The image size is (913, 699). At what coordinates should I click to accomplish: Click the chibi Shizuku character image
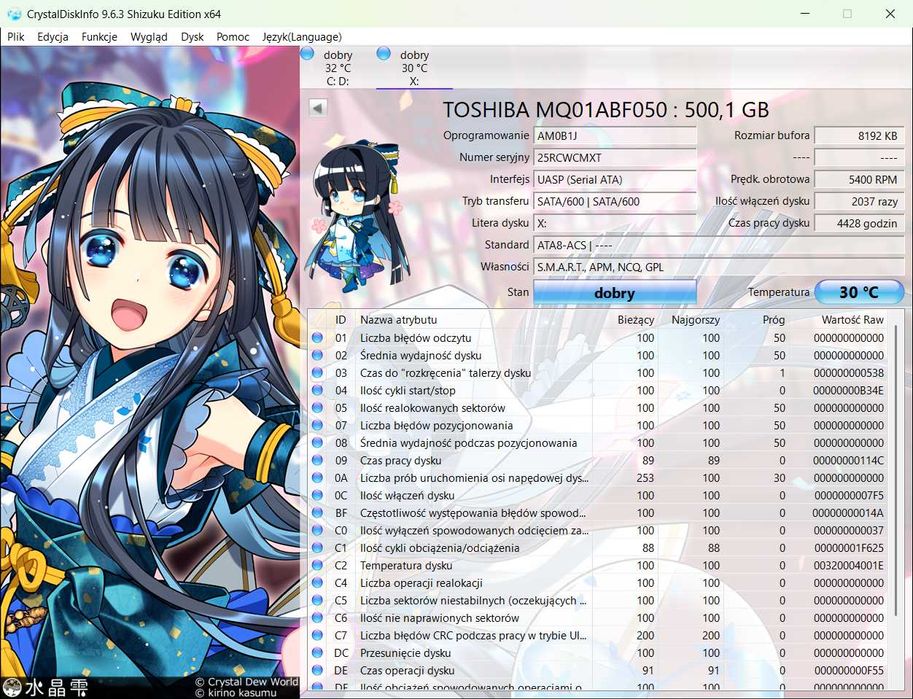(x=358, y=216)
